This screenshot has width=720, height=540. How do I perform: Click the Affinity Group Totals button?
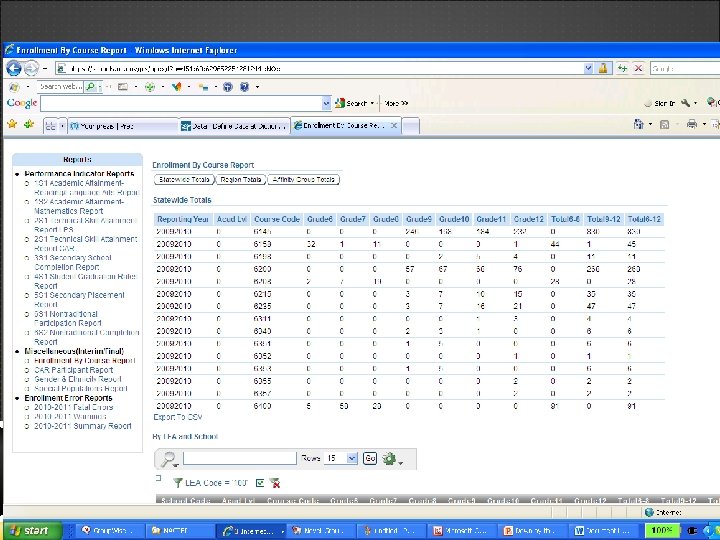click(304, 180)
